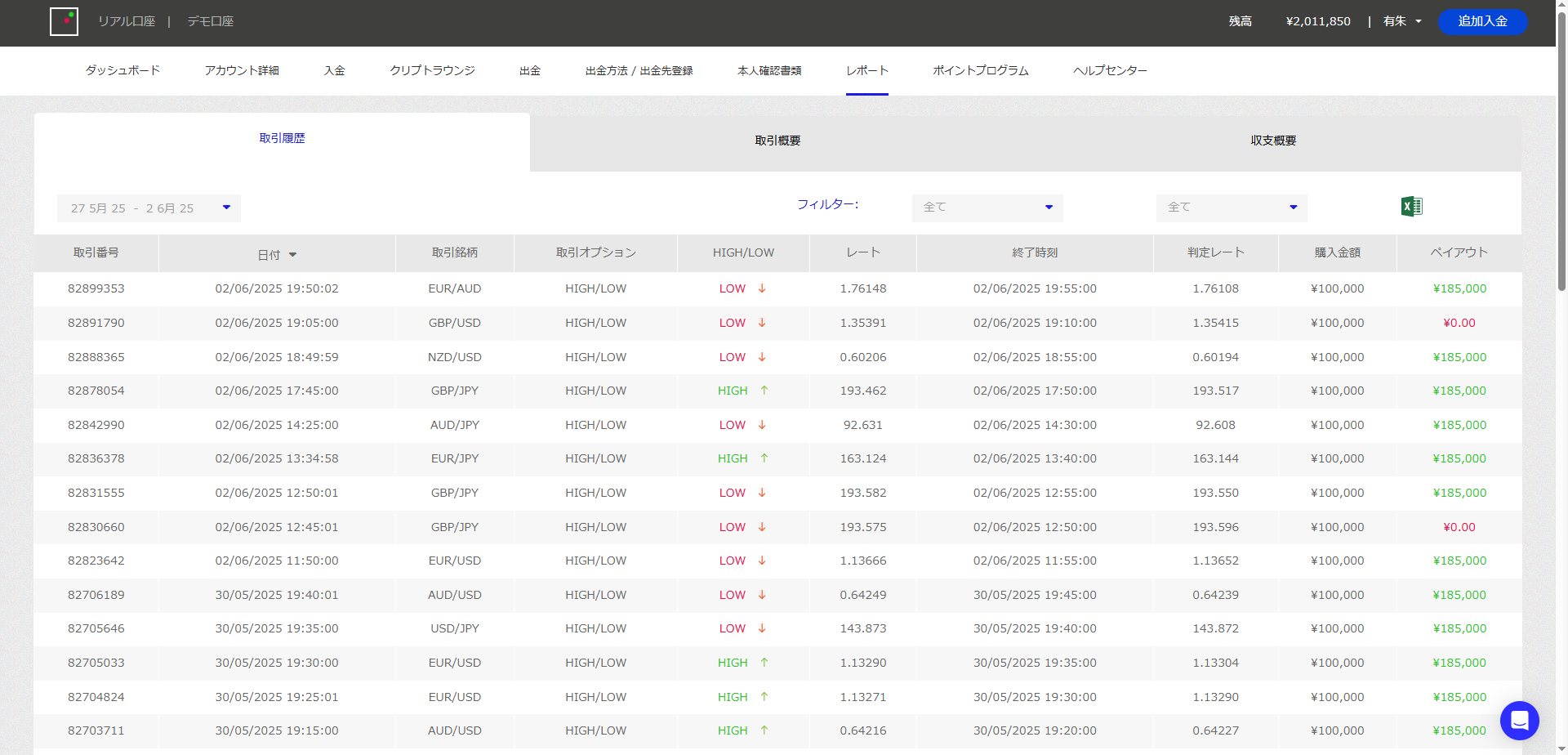Click the Excel export icon
This screenshot has width=1568, height=755.
pyautogui.click(x=1411, y=207)
